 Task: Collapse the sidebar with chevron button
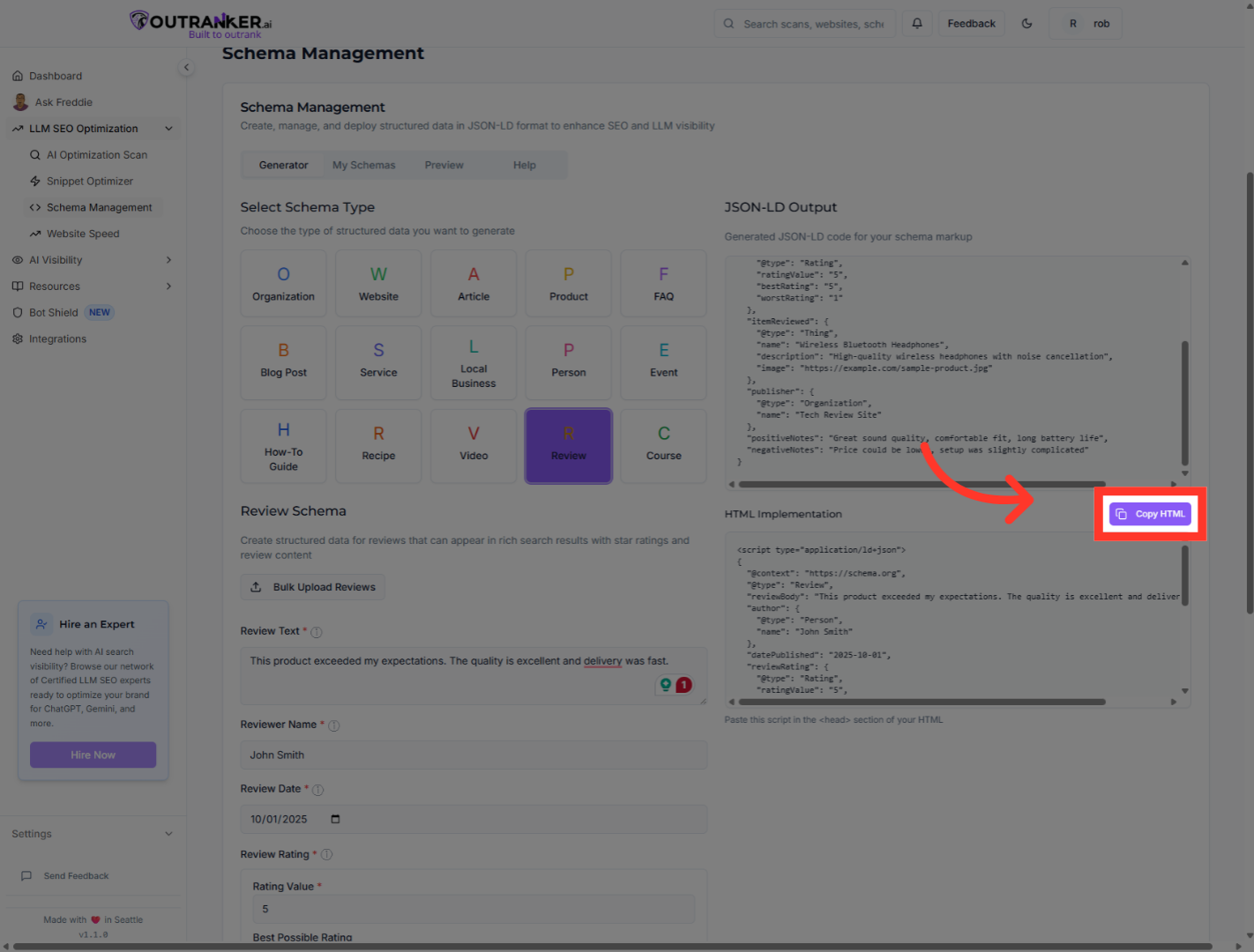(x=186, y=68)
